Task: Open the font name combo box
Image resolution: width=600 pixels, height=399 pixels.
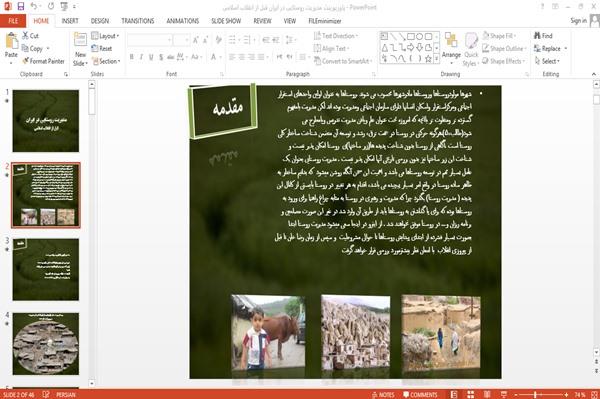Action: [150, 40]
